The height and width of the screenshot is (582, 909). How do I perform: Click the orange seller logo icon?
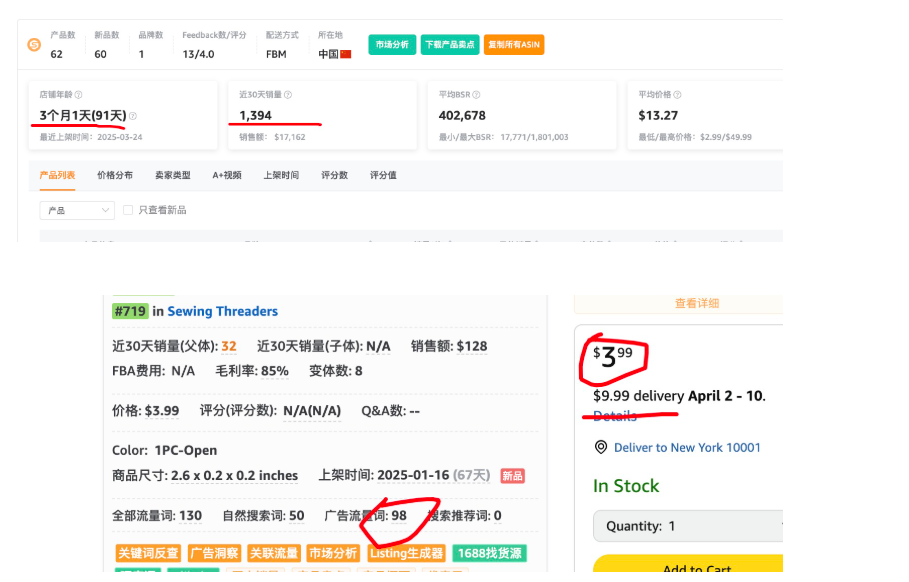pyautogui.click(x=34, y=45)
